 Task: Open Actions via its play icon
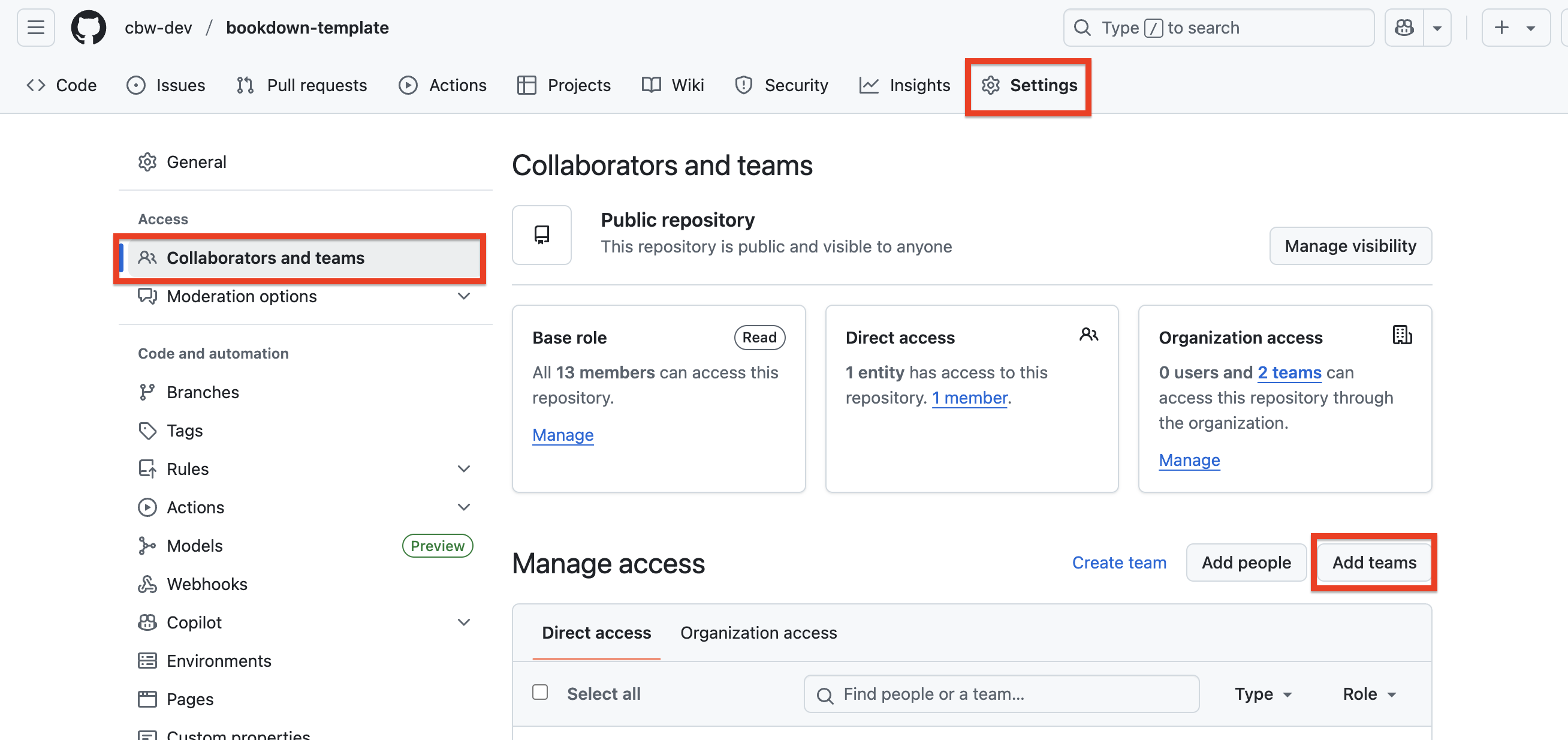[x=408, y=85]
